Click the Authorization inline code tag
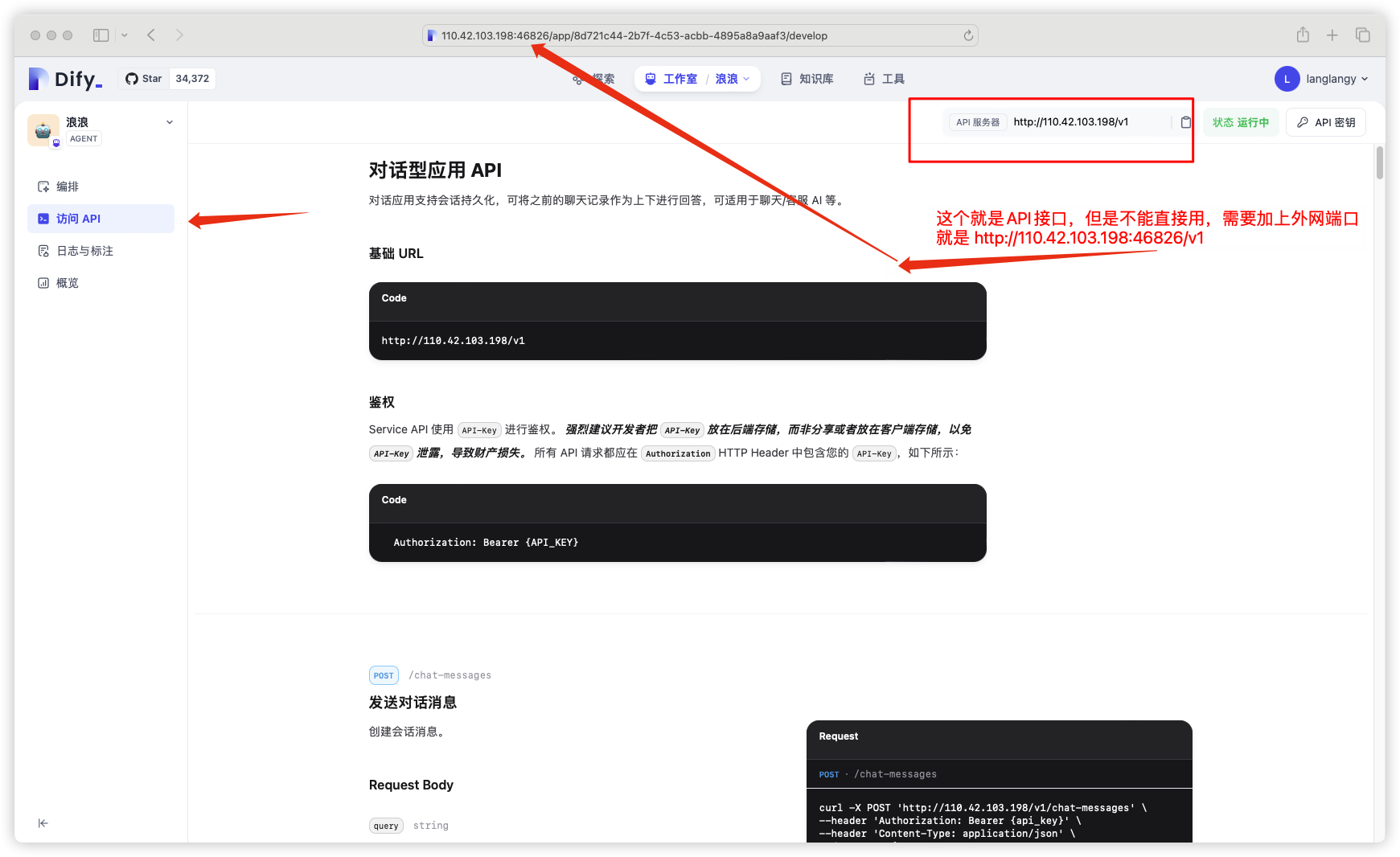1400x857 pixels. (678, 453)
